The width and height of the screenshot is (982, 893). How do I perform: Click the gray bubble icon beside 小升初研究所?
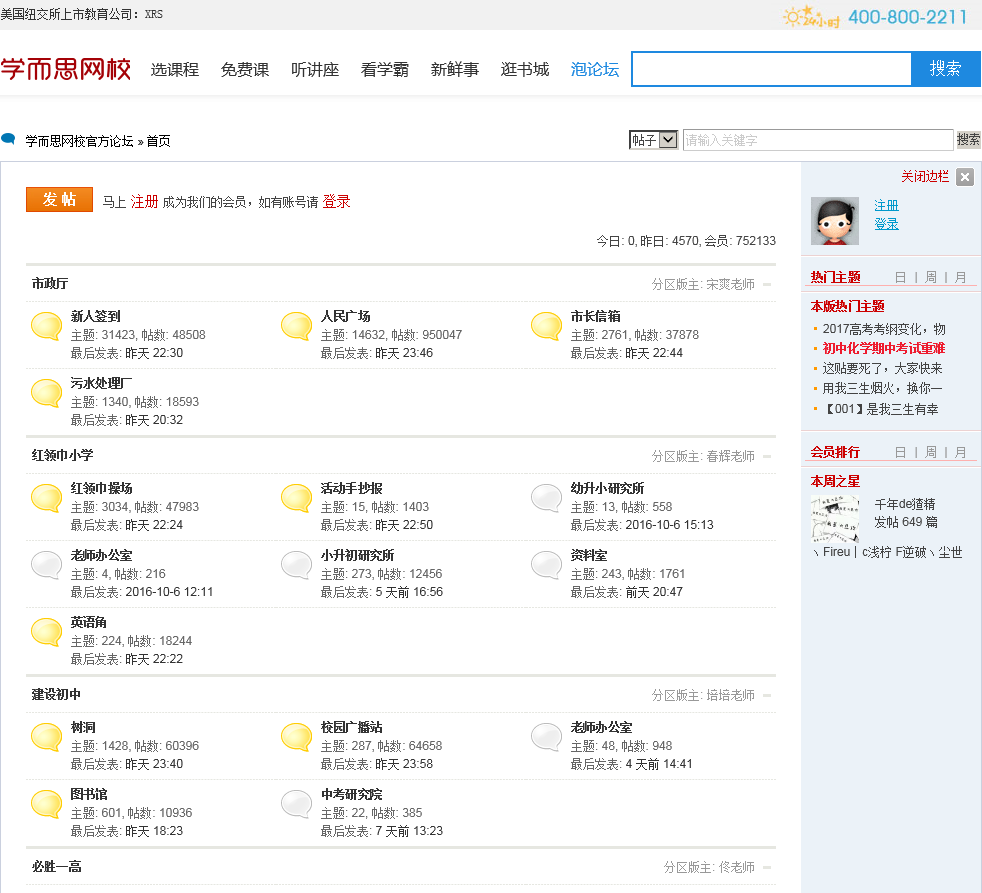pyautogui.click(x=296, y=565)
